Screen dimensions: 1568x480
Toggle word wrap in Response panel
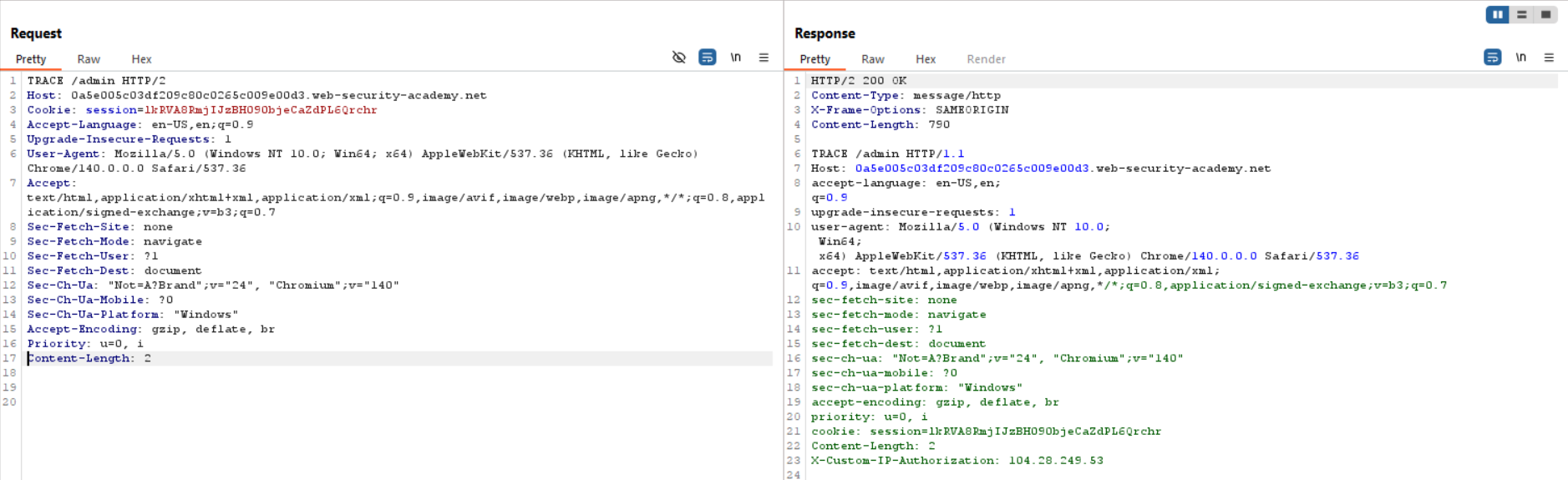(1492, 58)
